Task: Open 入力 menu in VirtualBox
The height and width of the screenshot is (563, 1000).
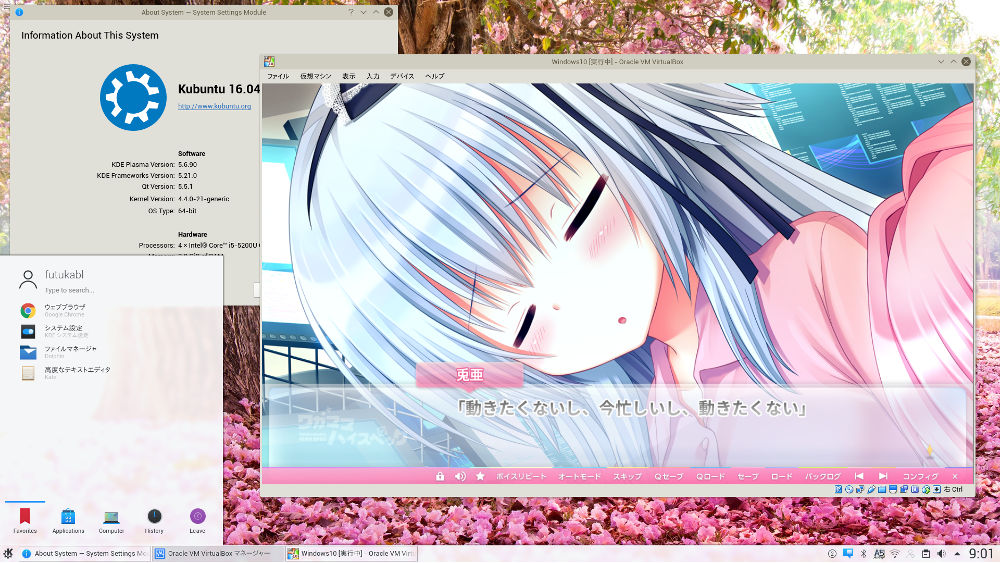Action: [372, 76]
